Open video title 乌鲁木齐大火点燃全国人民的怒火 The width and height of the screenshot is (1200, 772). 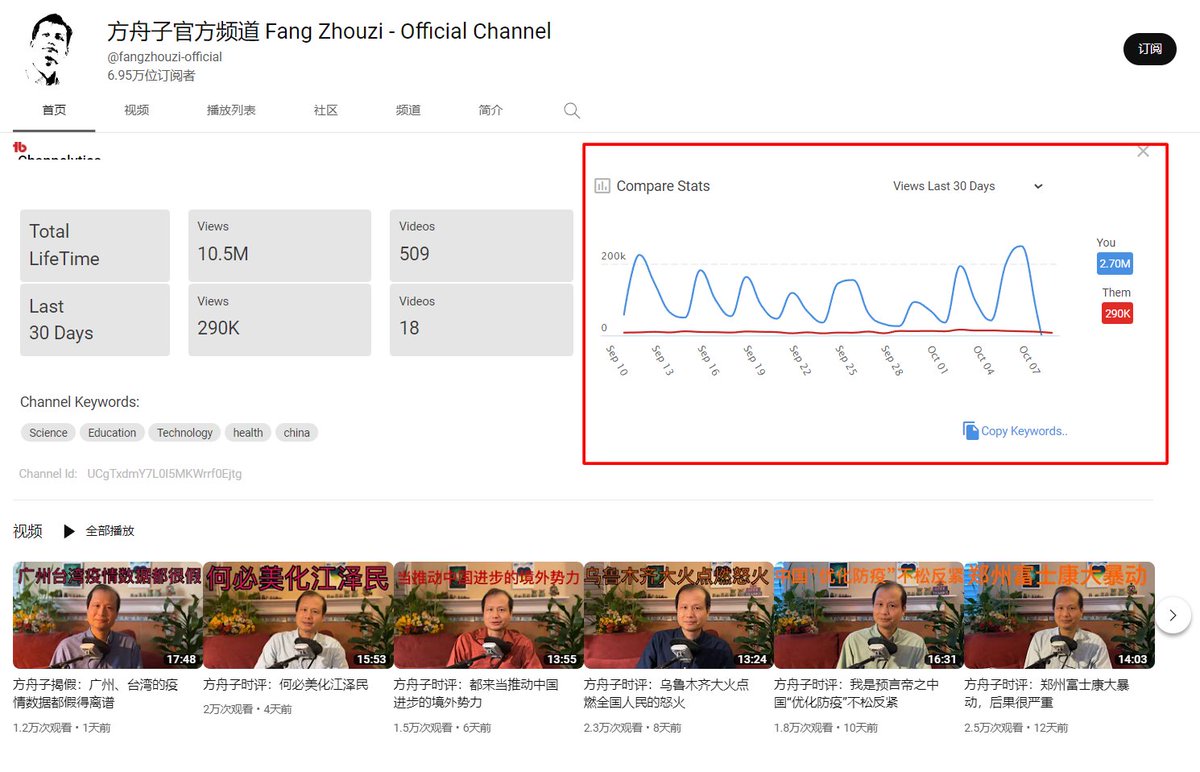[666, 694]
